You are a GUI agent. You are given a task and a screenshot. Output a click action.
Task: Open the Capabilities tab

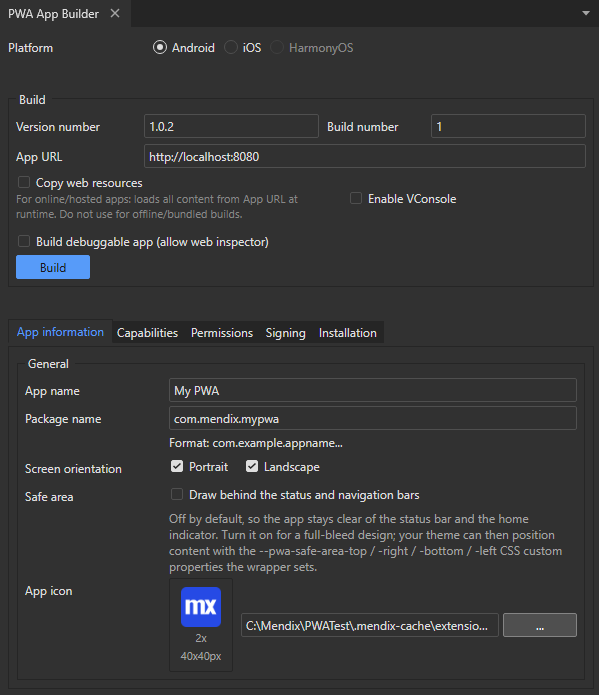click(x=147, y=333)
